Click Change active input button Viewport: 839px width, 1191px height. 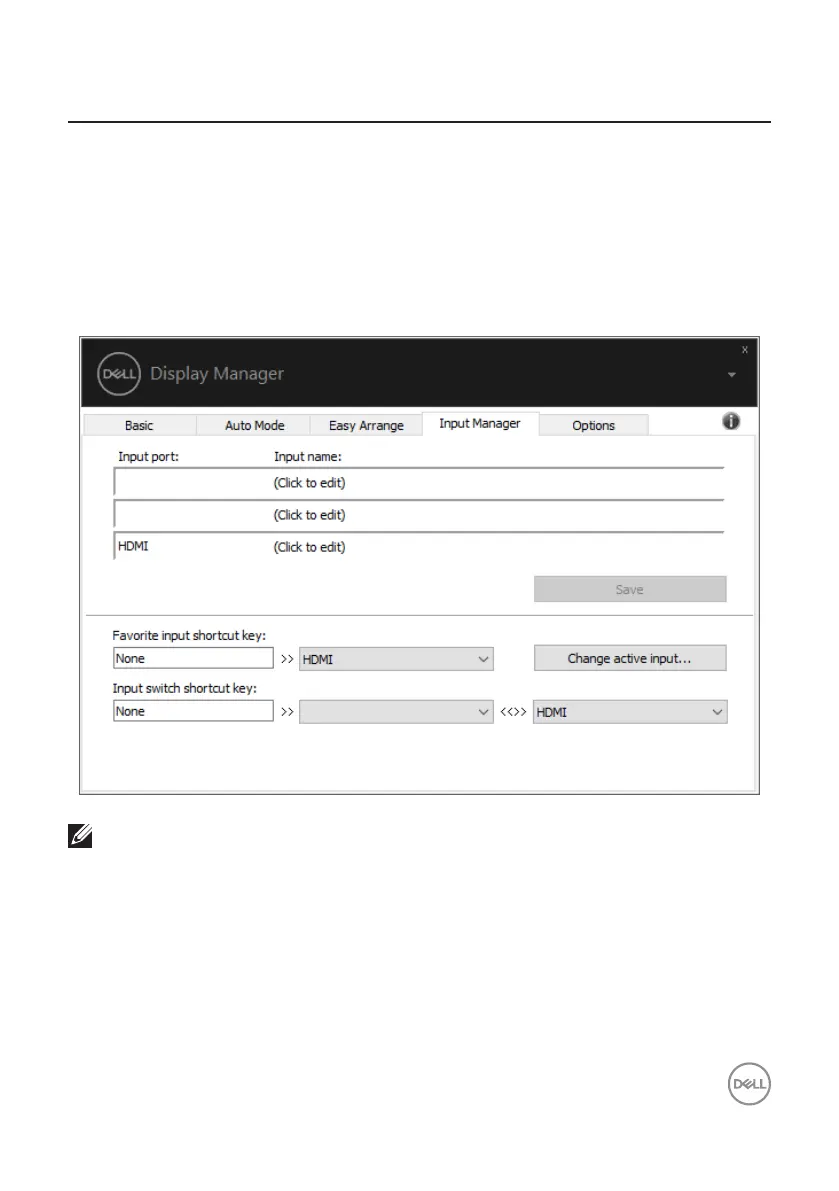pyautogui.click(x=630, y=659)
